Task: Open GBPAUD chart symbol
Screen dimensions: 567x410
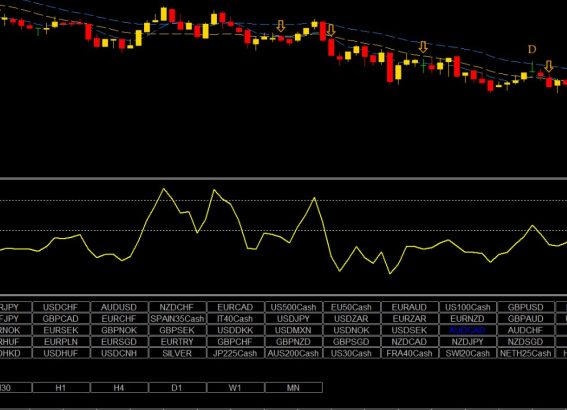Action: click(x=526, y=319)
